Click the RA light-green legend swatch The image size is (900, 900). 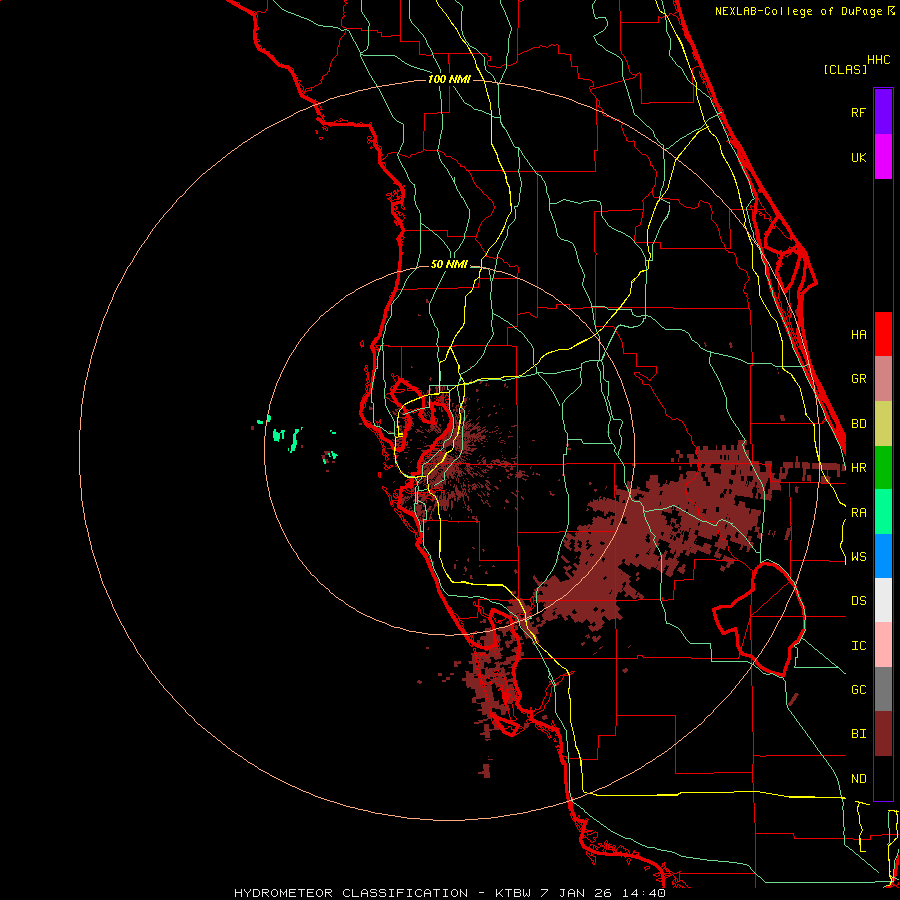[883, 512]
